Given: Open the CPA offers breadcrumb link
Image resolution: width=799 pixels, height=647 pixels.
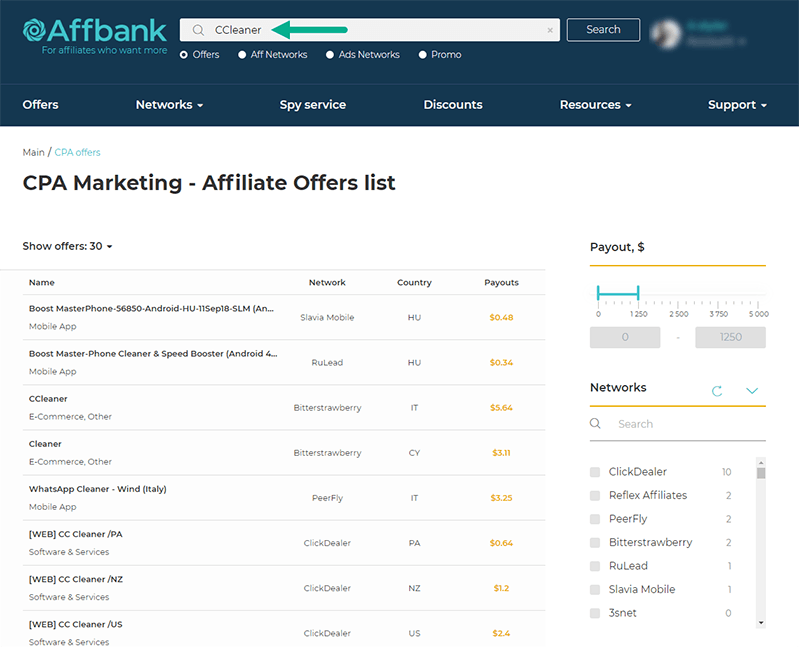Looking at the screenshot, I should click(77, 152).
